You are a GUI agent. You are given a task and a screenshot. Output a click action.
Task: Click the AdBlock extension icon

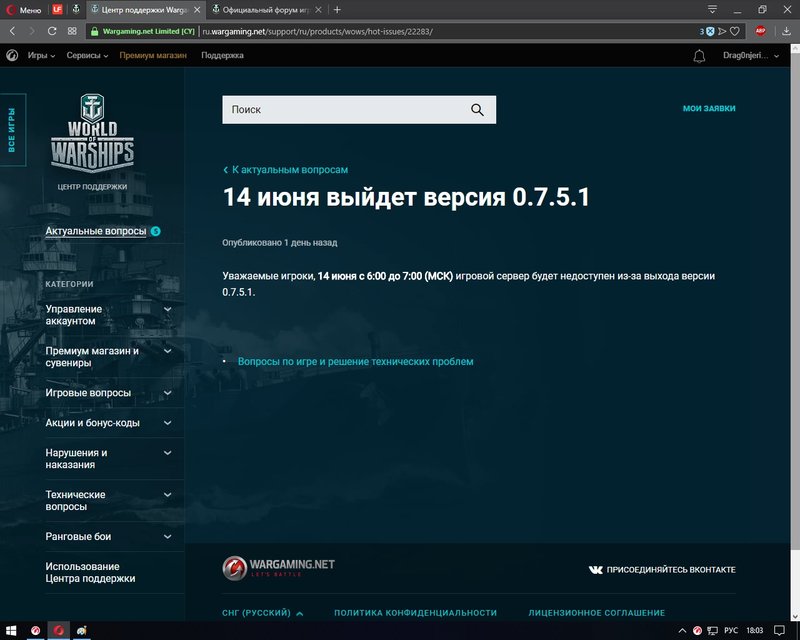click(760, 31)
